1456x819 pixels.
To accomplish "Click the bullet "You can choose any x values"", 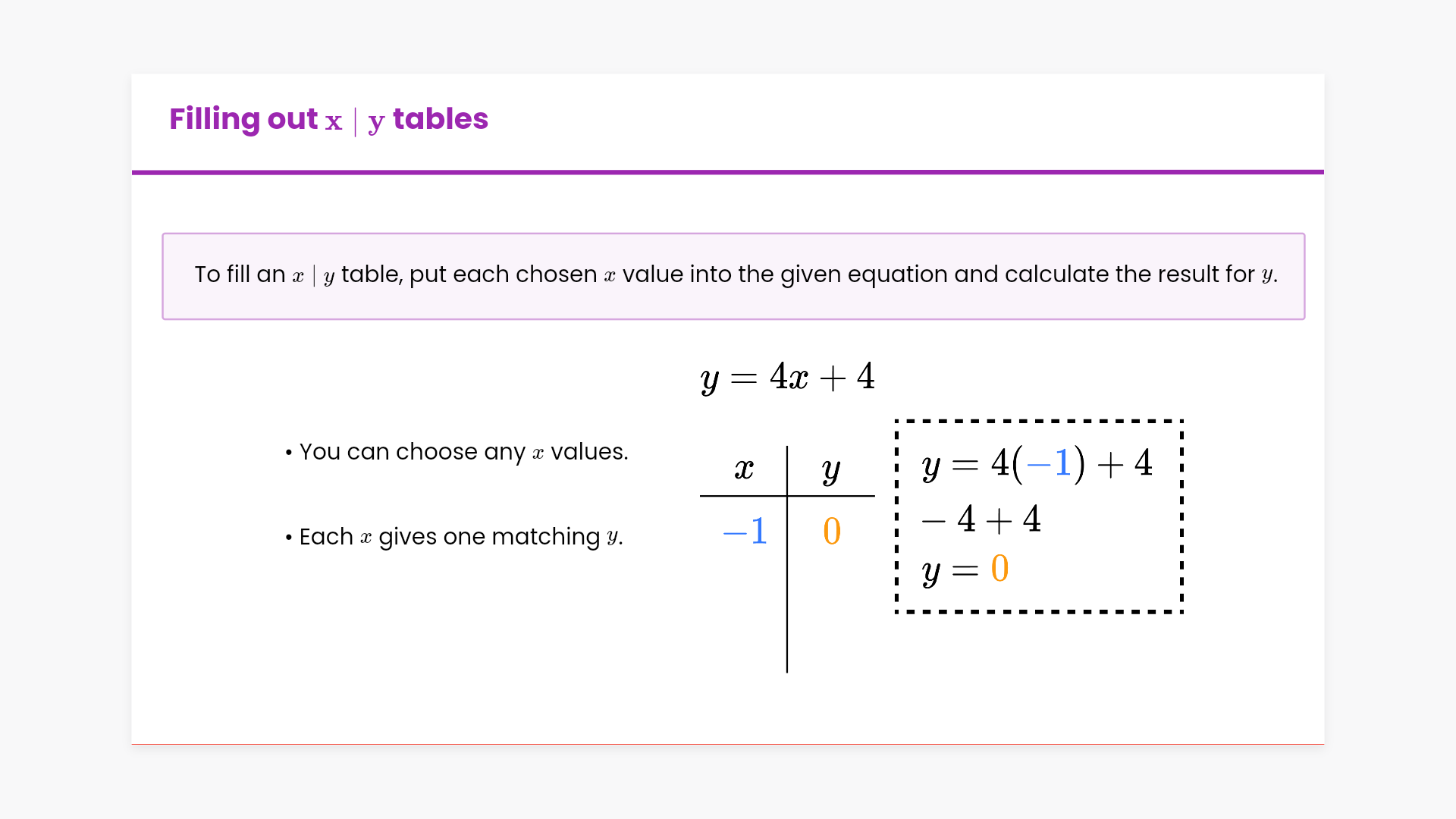I will [463, 452].
